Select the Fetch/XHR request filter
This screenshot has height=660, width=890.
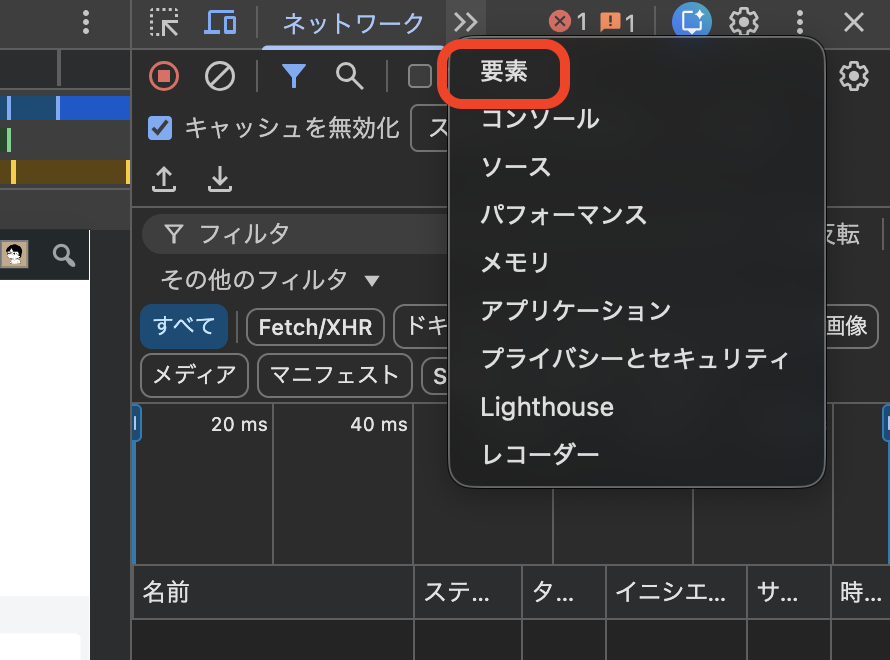314,327
